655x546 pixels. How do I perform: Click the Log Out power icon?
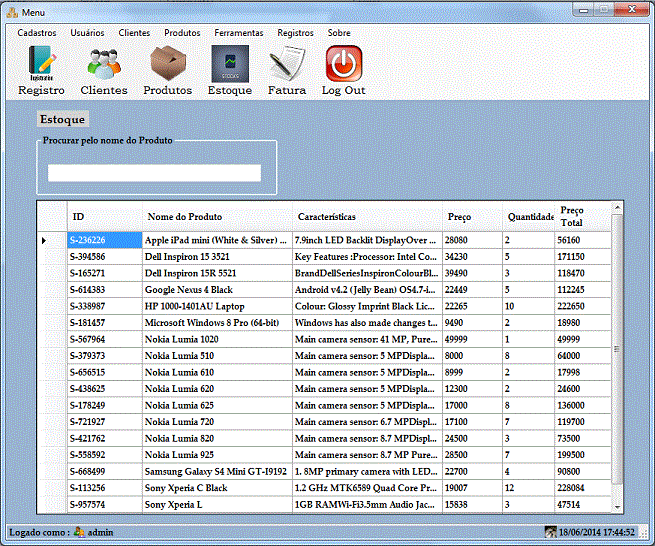(344, 64)
